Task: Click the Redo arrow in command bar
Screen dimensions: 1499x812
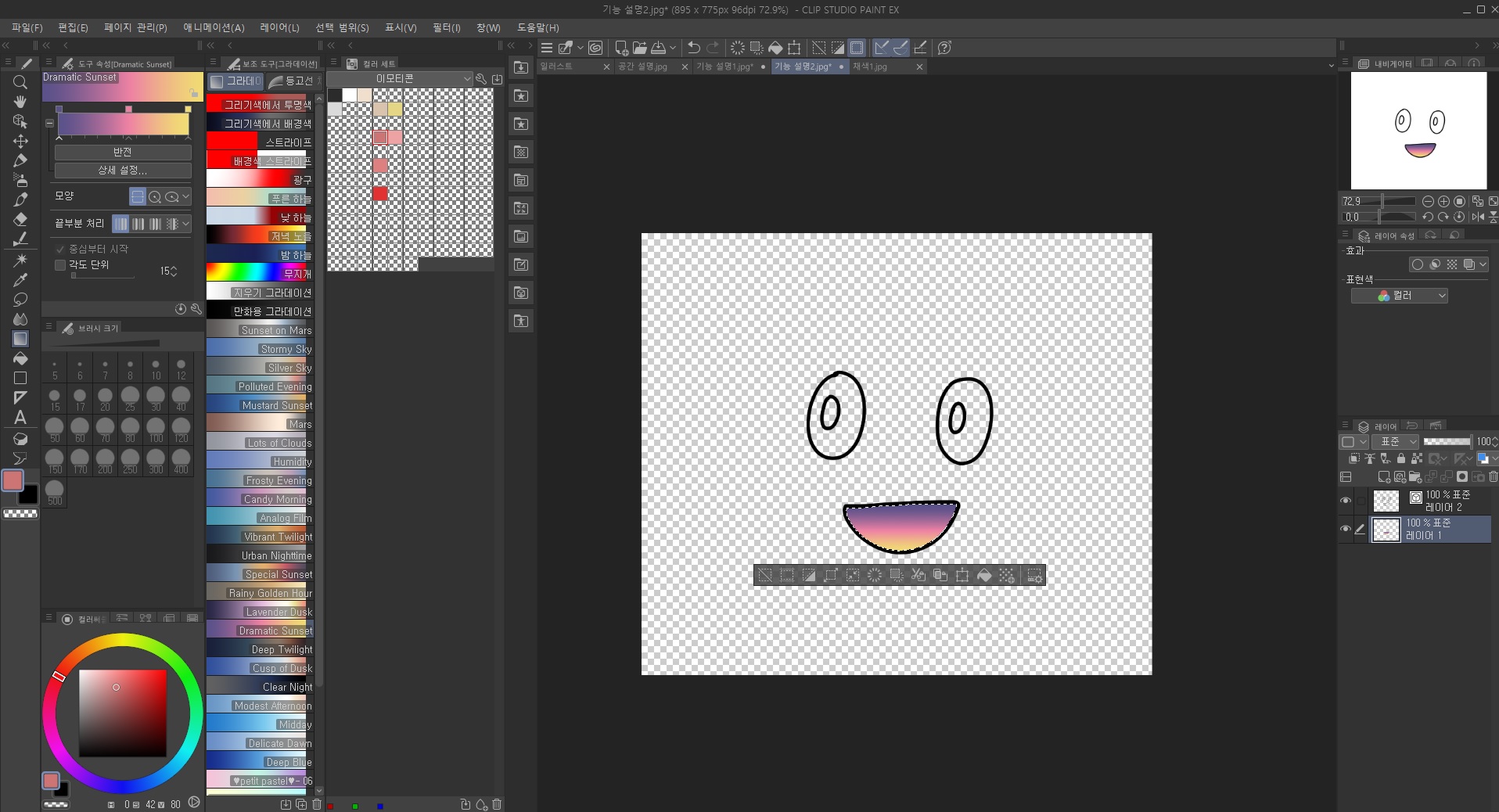Action: pyautogui.click(x=713, y=48)
